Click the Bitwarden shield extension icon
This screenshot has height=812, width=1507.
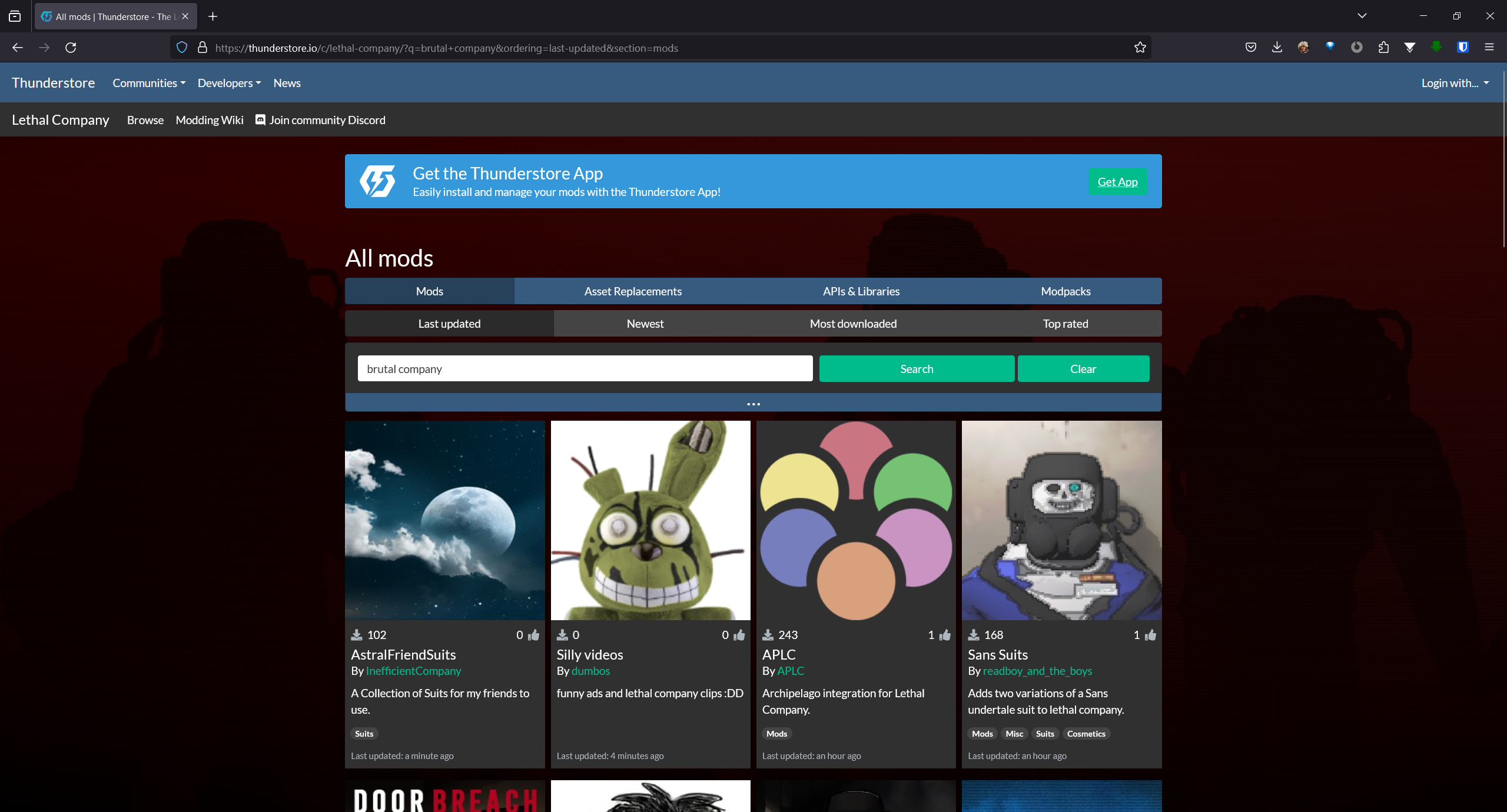(x=1463, y=48)
